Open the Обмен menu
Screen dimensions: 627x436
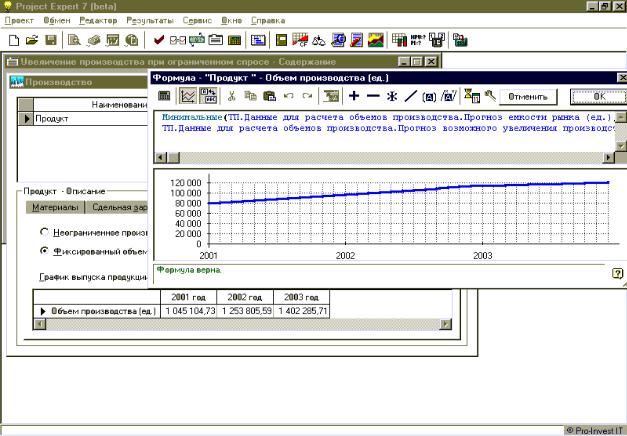(57, 20)
